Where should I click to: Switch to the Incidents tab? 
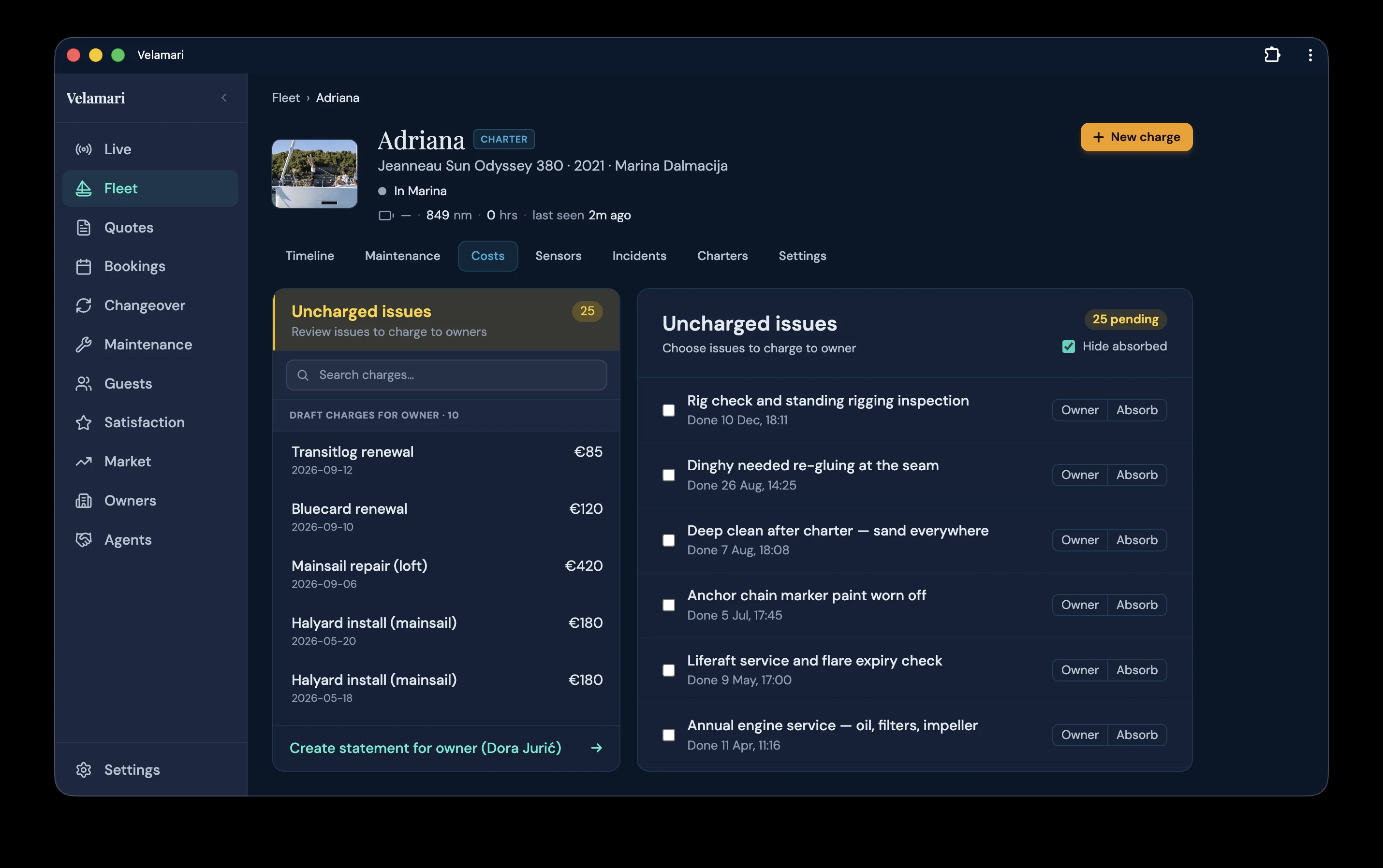coord(639,256)
